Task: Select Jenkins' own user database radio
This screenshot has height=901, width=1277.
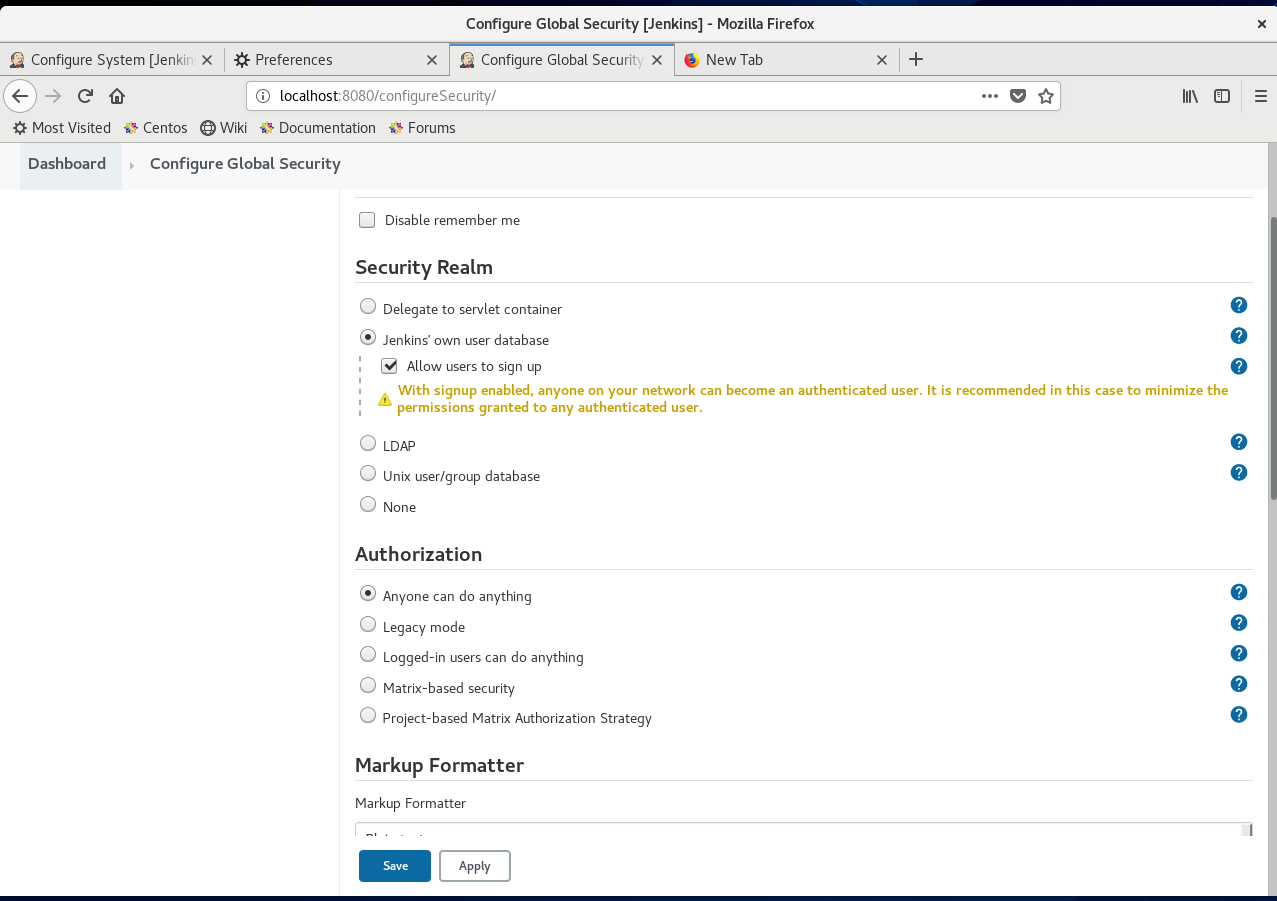Action: point(368,338)
